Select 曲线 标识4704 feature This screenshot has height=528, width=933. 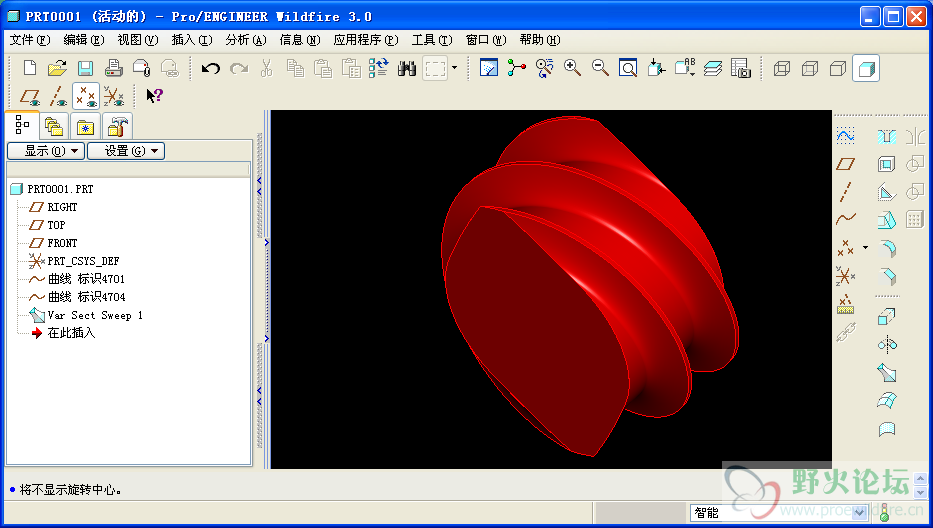pyautogui.click(x=86, y=296)
